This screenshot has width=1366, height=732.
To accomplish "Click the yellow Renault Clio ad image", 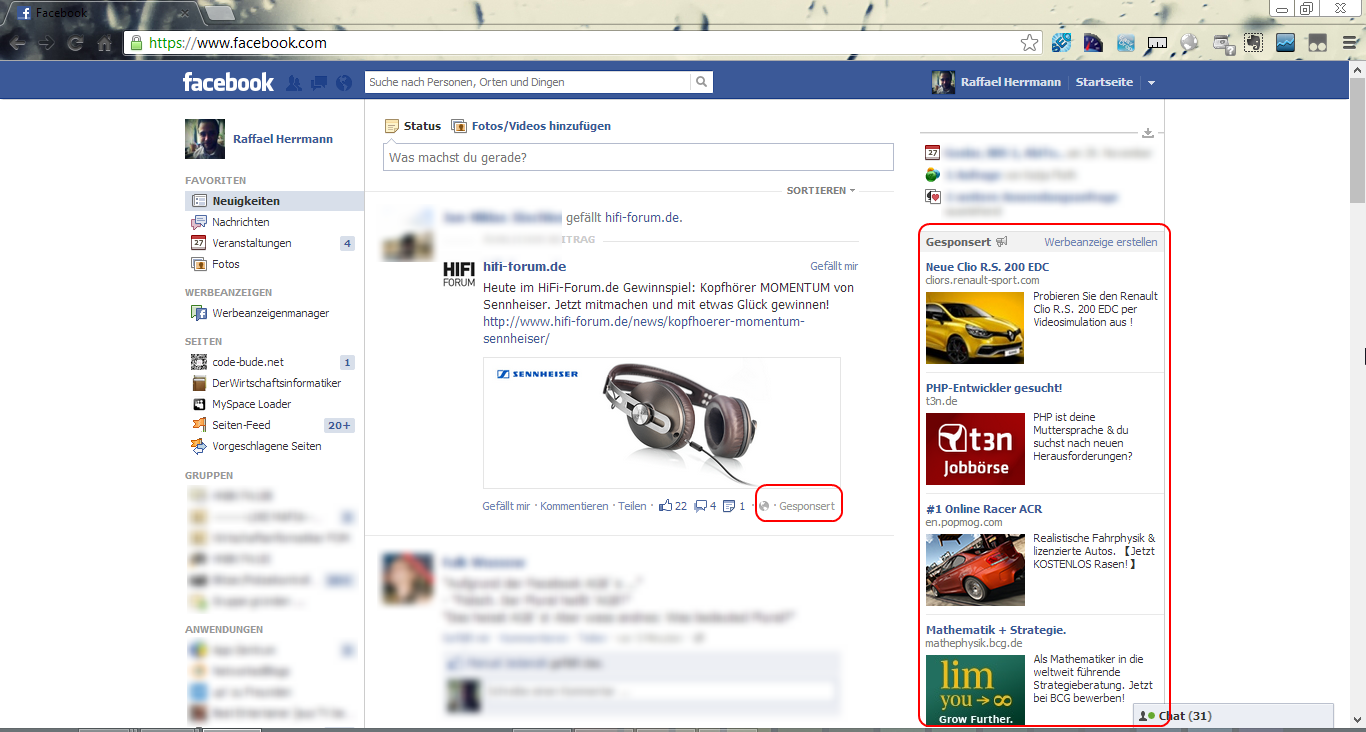I will point(975,328).
